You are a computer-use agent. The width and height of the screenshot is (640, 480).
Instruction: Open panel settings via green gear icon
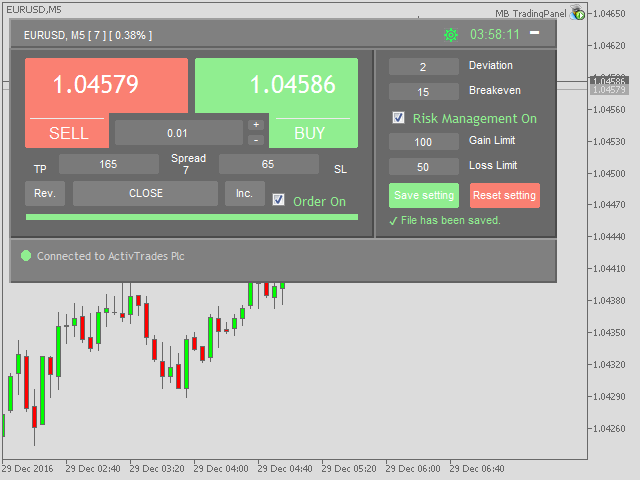451,35
